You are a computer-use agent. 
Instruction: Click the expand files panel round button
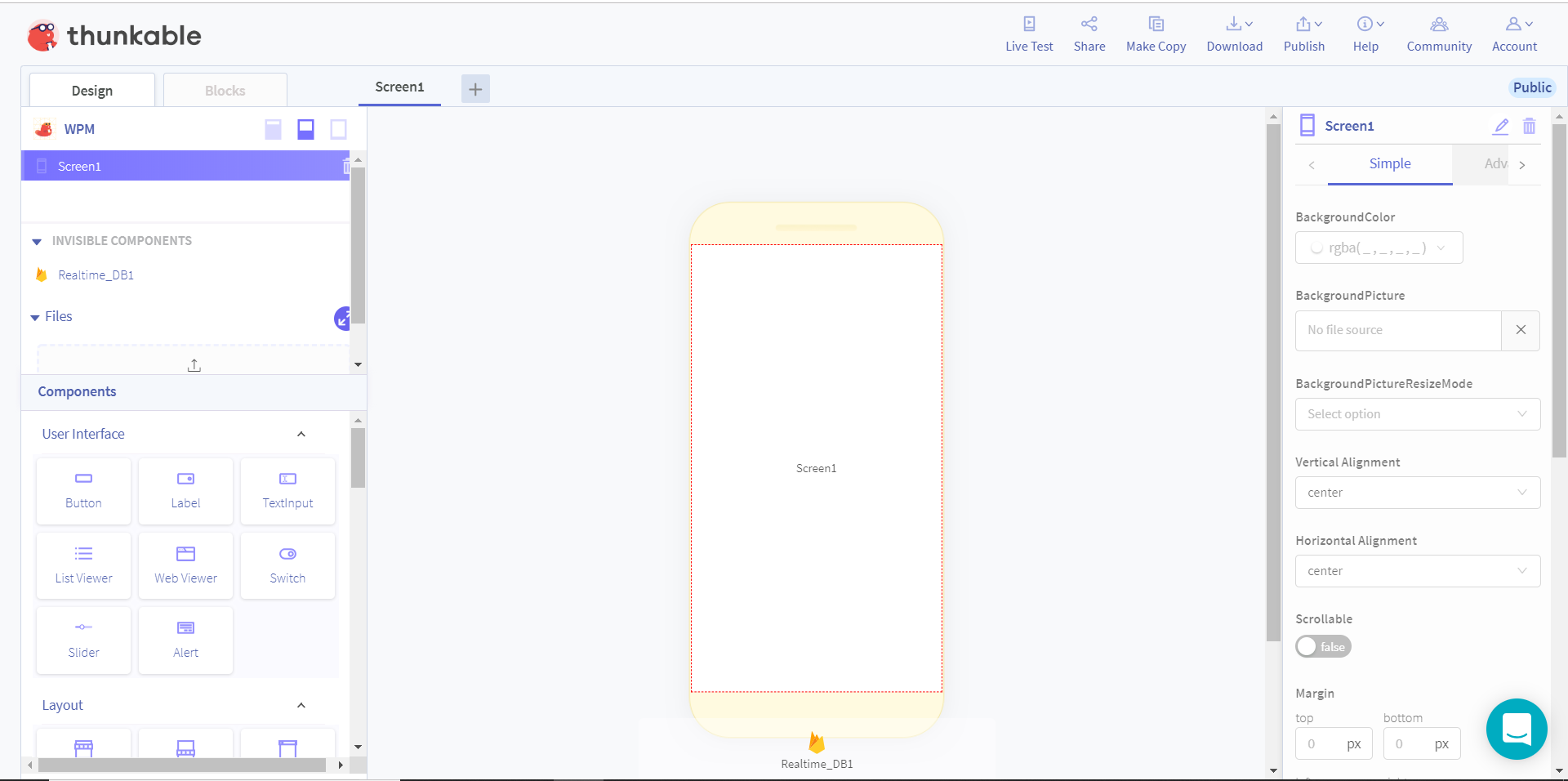point(343,319)
